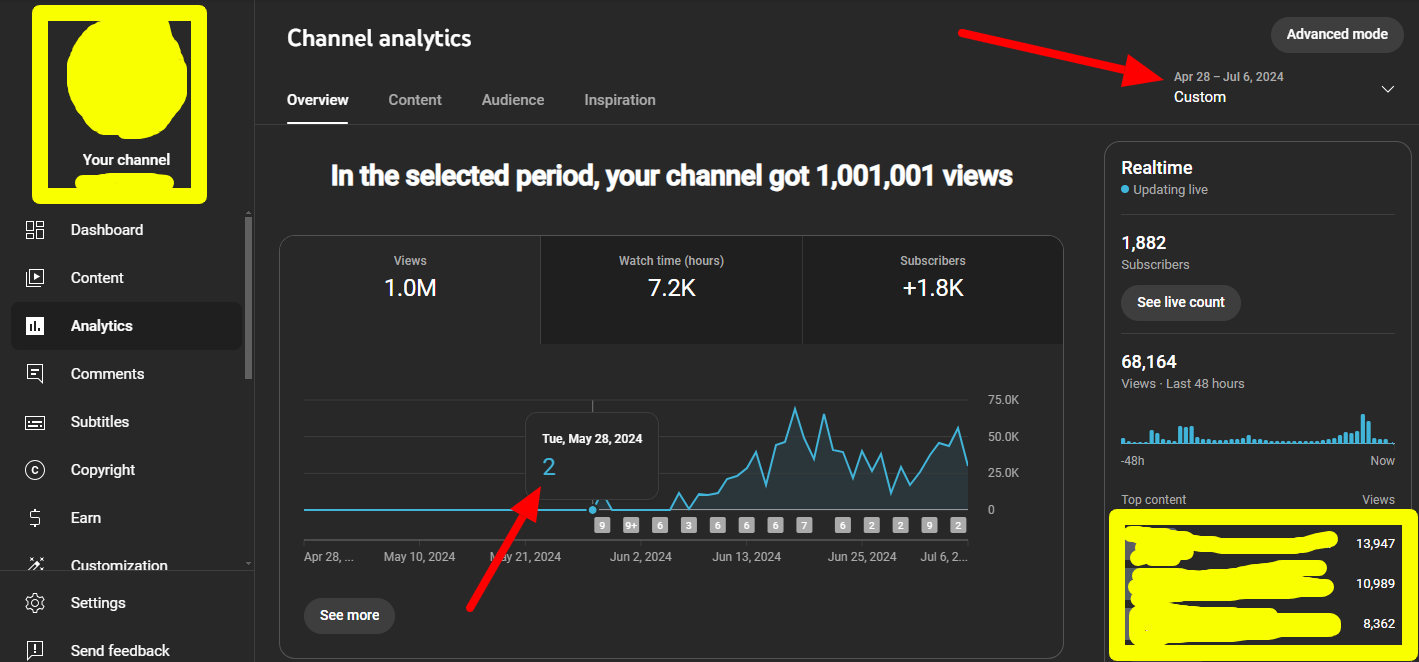The height and width of the screenshot is (662, 1419).
Task: Open the Comments icon in sidebar
Action: [35, 374]
